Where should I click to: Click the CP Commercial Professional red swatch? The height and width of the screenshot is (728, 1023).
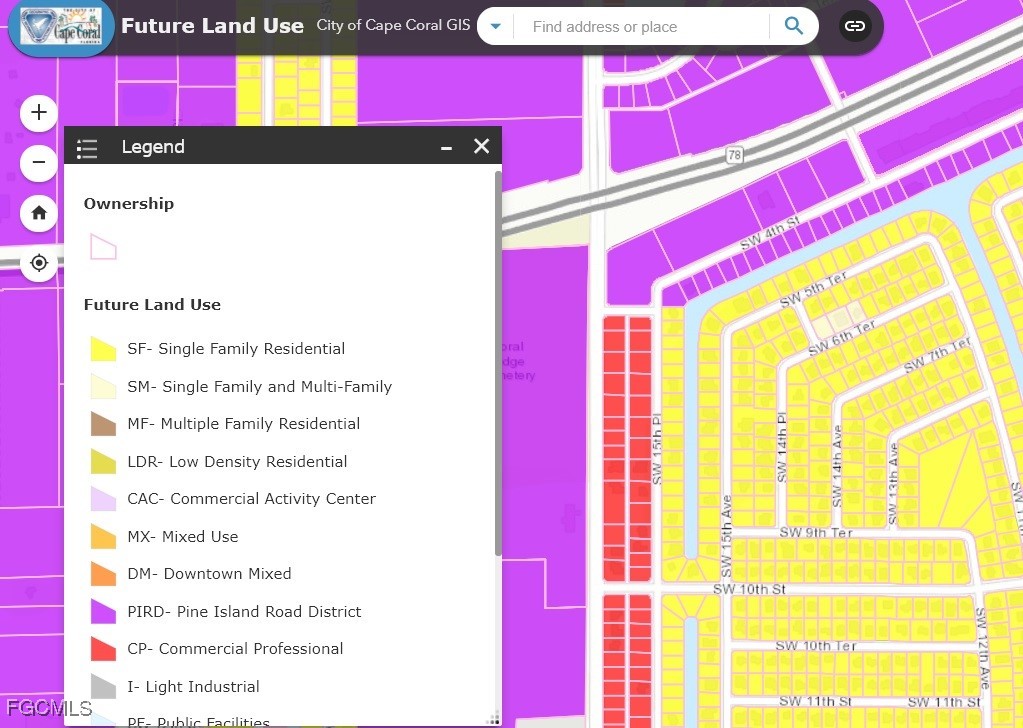[103, 649]
